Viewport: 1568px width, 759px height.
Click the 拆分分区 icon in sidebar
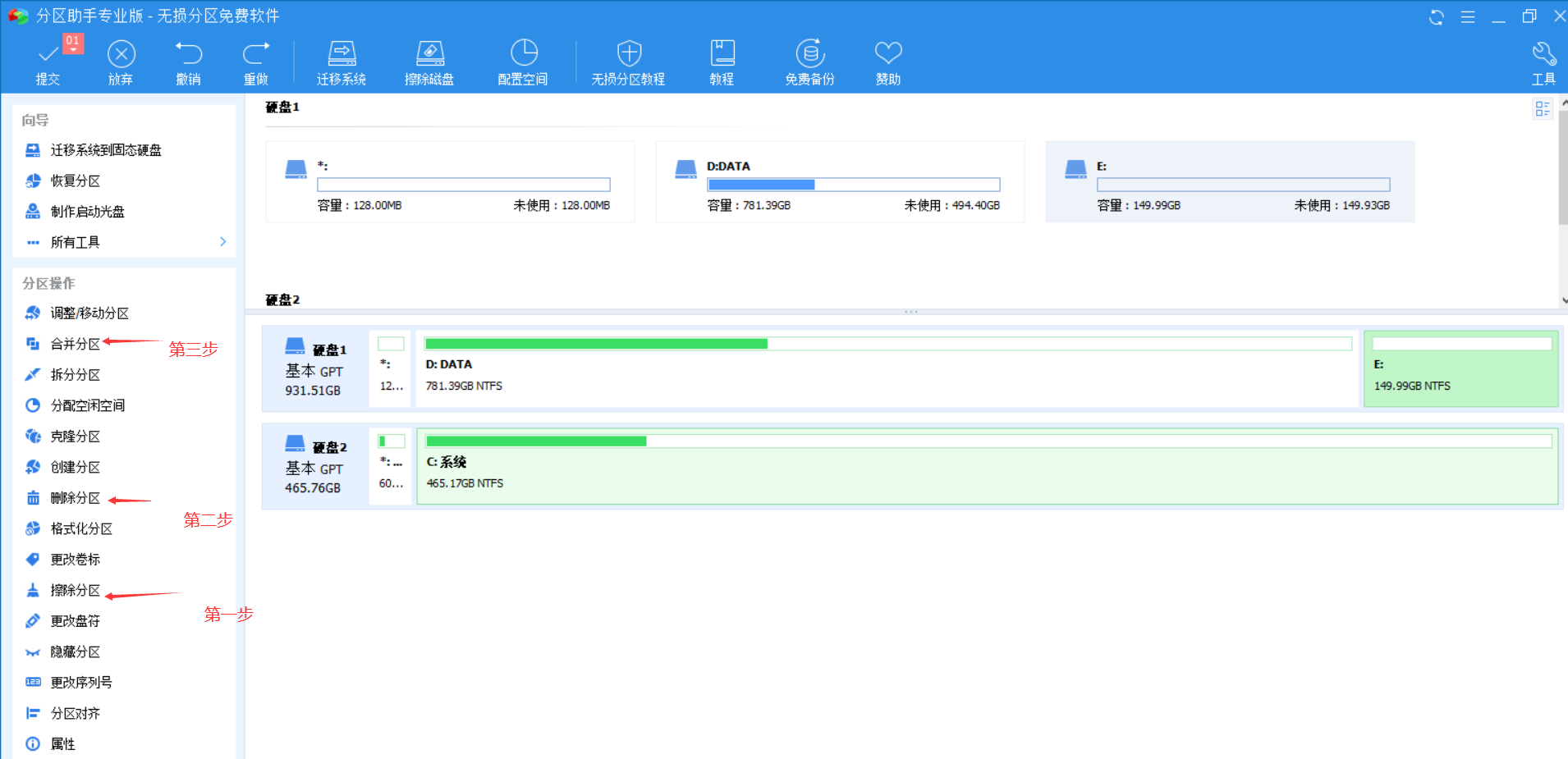pyautogui.click(x=33, y=375)
